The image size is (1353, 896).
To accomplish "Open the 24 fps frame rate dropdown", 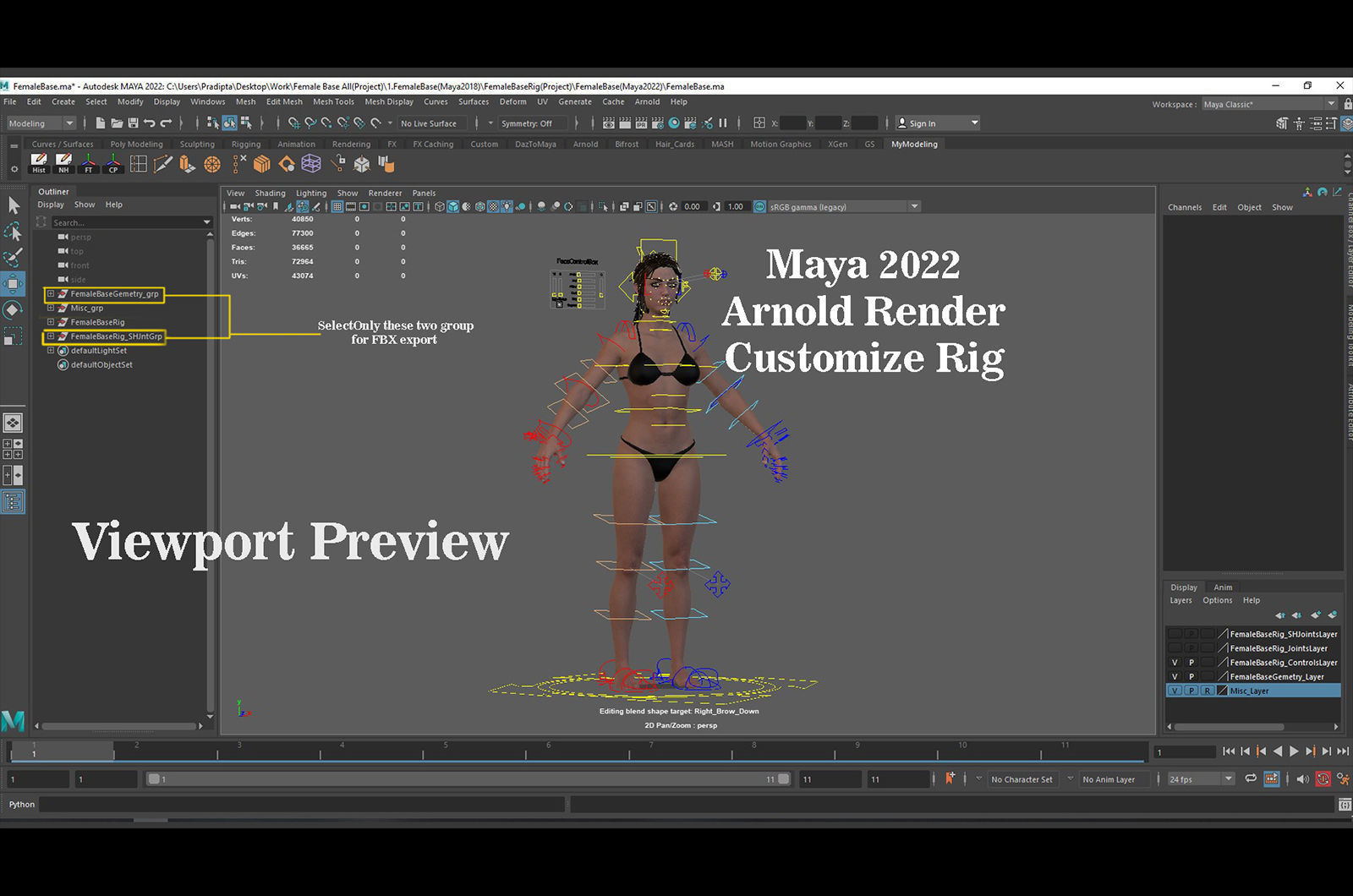I will [1201, 779].
